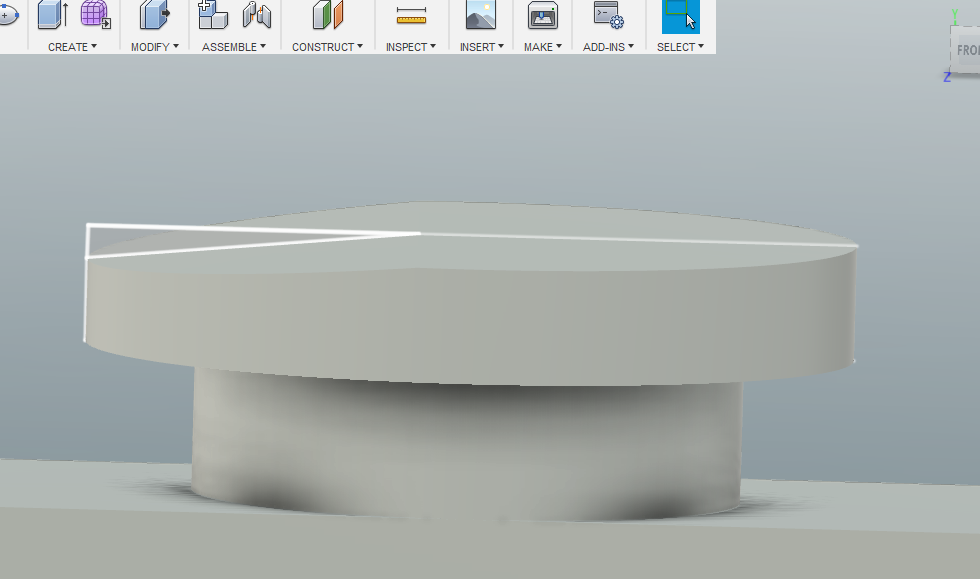
Task: Open the CONSTRUCT dropdown
Action: pyautogui.click(x=328, y=47)
